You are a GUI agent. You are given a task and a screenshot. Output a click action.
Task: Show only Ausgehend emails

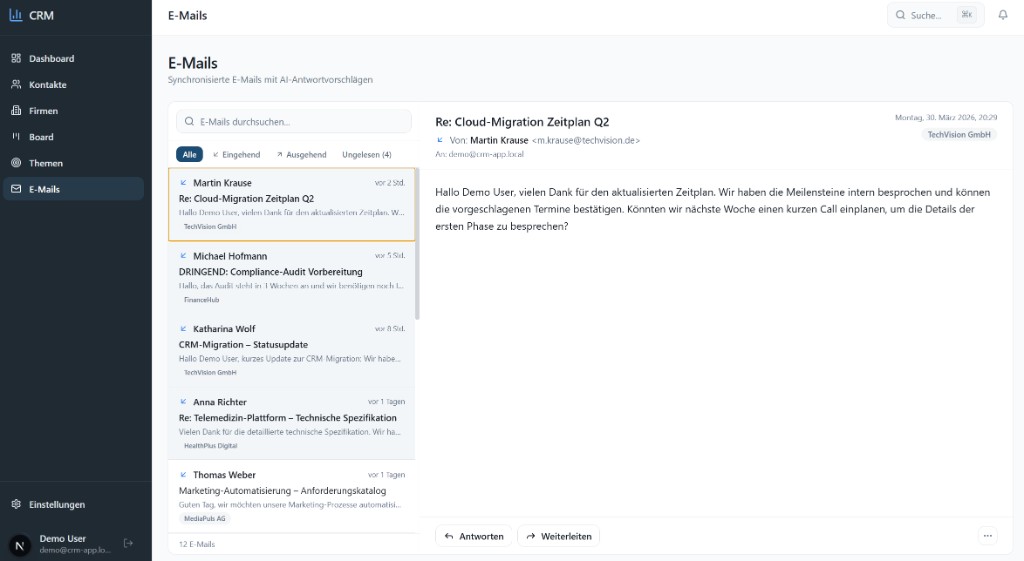point(301,155)
